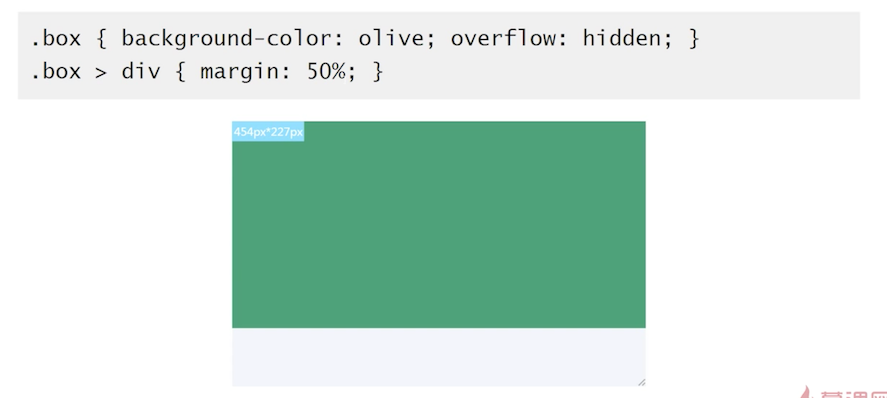Click the textarea resize grip handle
The height and width of the screenshot is (398, 887).
tap(641, 383)
